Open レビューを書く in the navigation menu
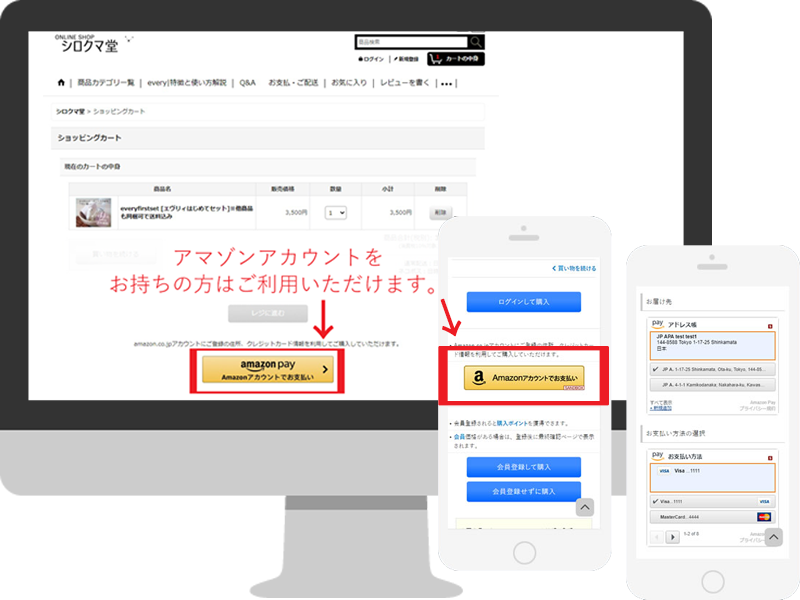 pos(405,83)
